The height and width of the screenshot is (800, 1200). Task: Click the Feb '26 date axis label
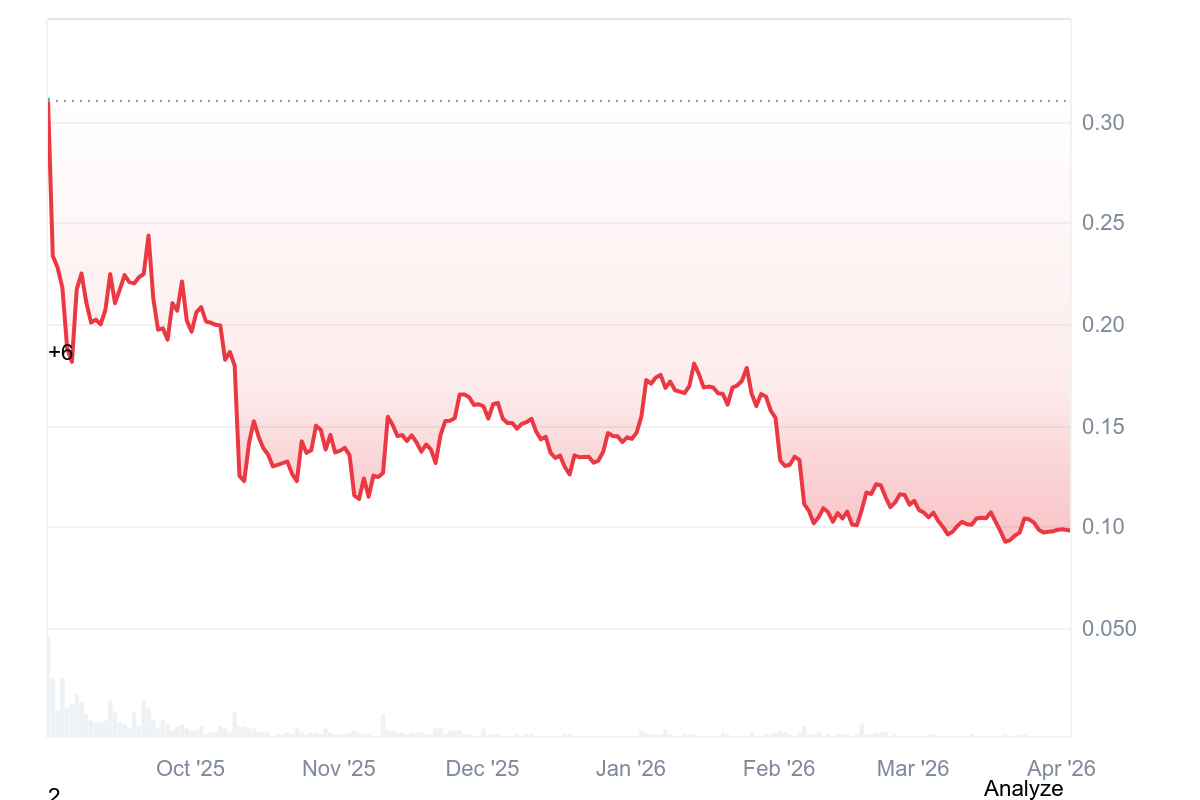(x=779, y=768)
